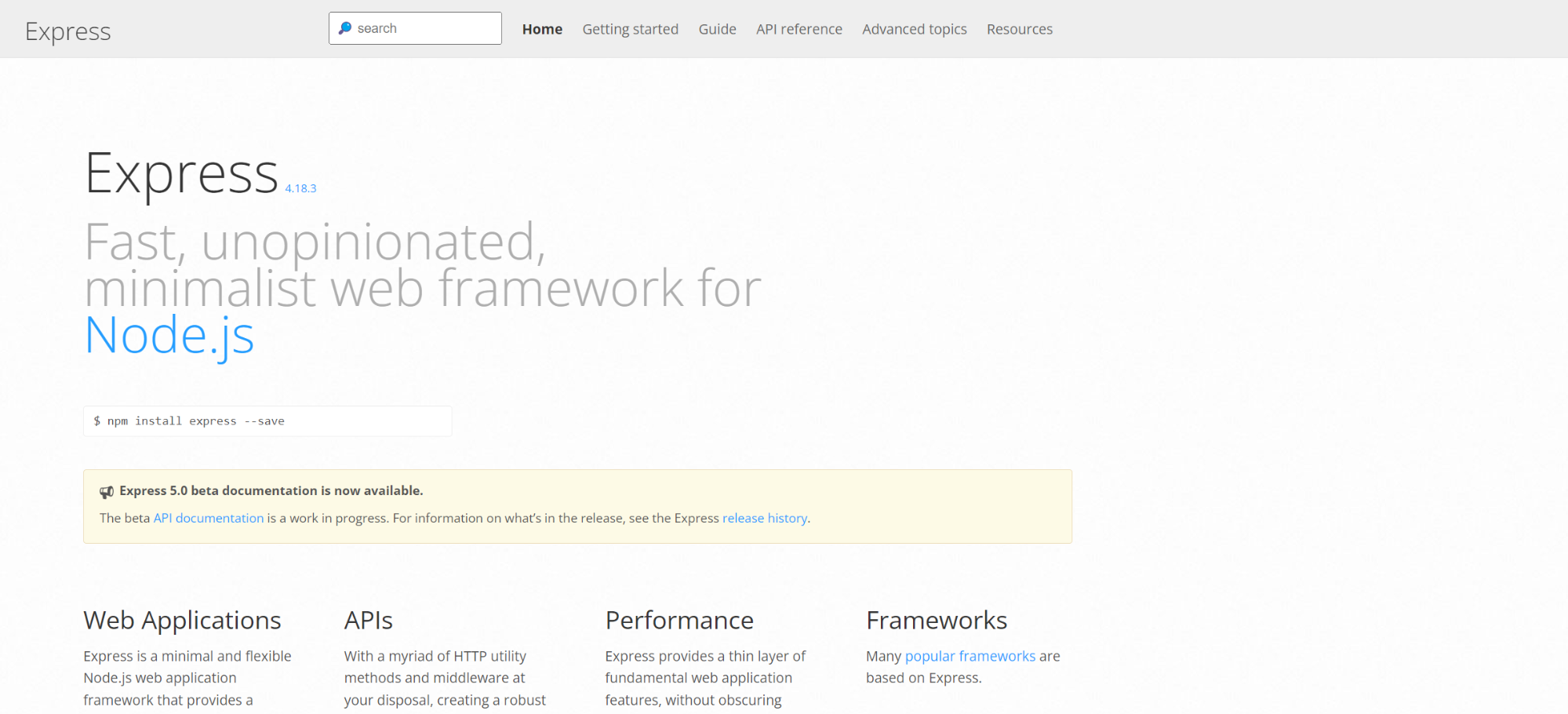The image size is (1568, 714).
Task: Open the API reference menu
Action: 799,29
